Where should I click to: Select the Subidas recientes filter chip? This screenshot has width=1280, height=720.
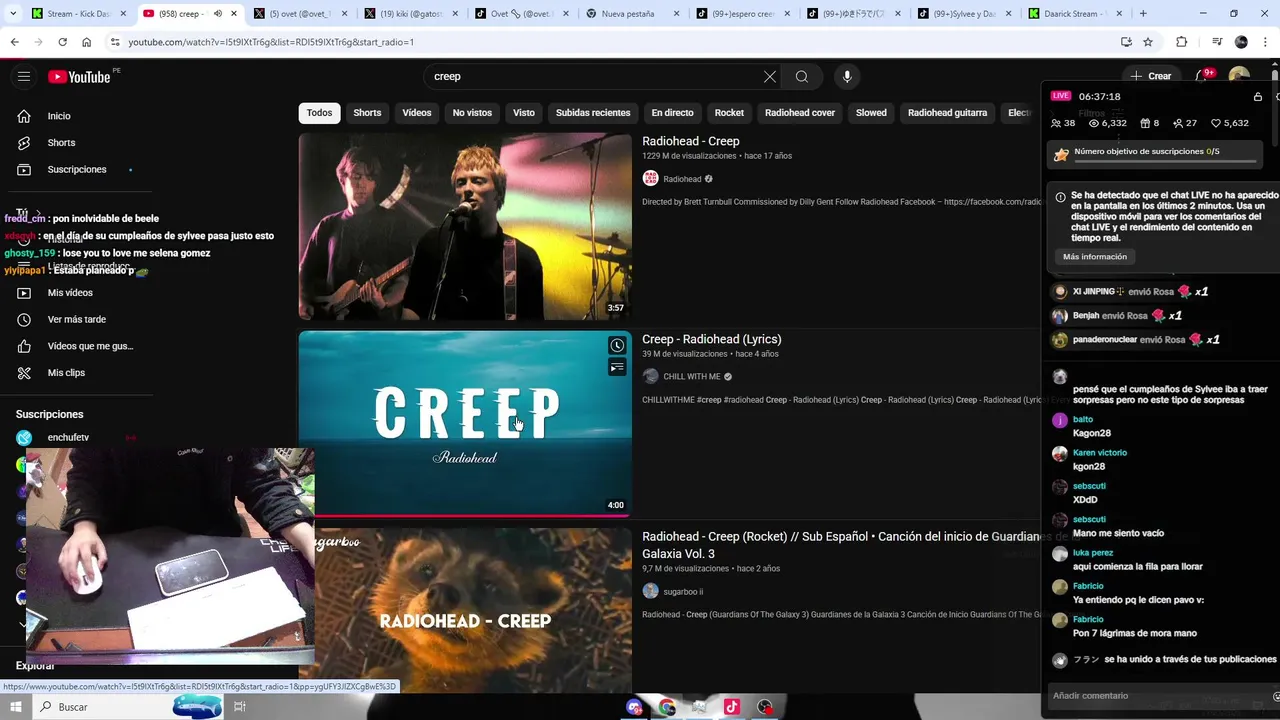(593, 113)
